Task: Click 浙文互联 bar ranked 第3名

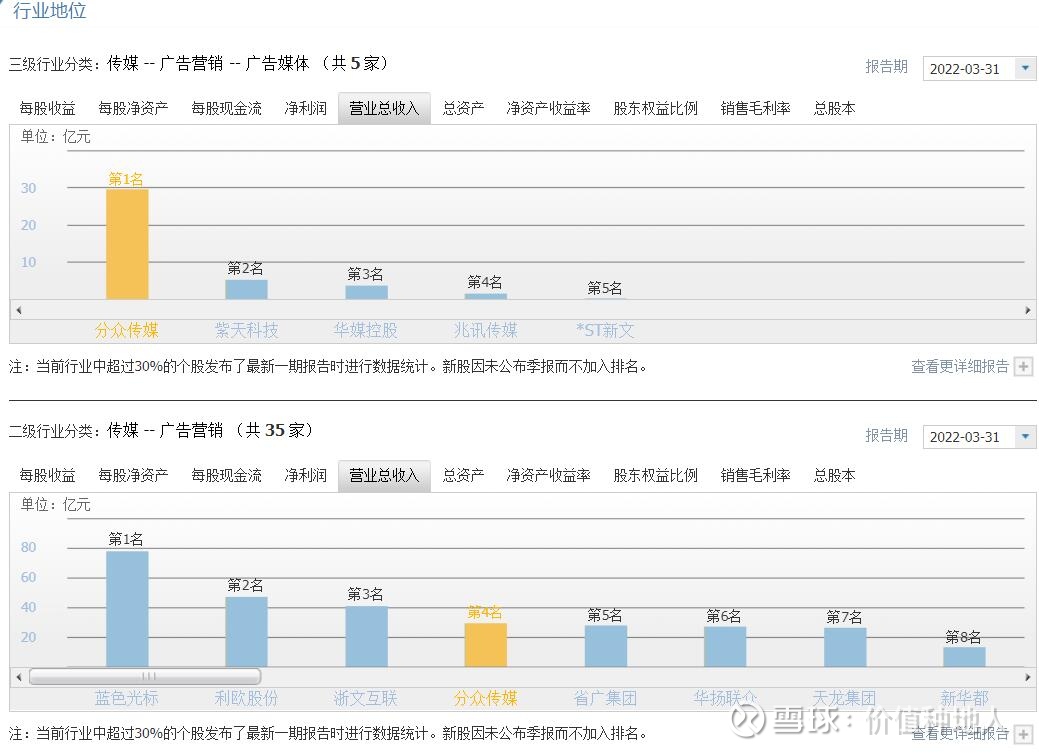Action: coord(366,636)
